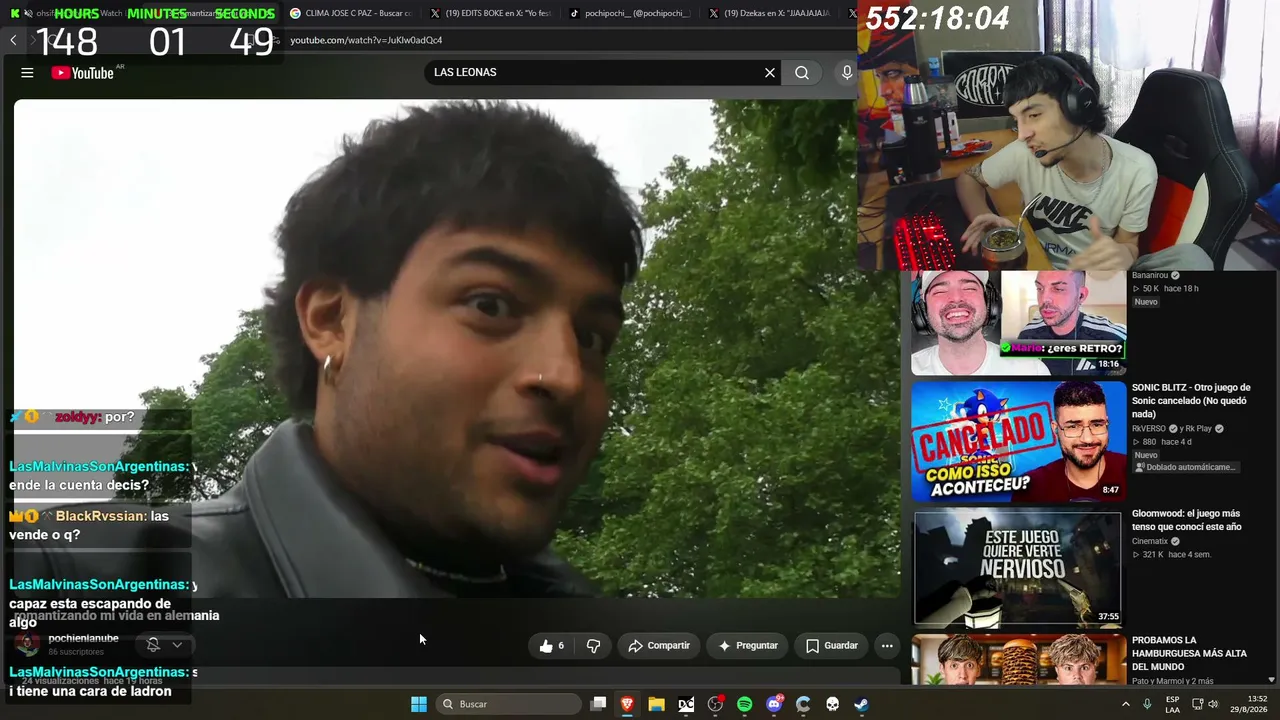Open the SONIC BLITZ video title
The width and height of the screenshot is (1280, 720).
[1191, 400]
